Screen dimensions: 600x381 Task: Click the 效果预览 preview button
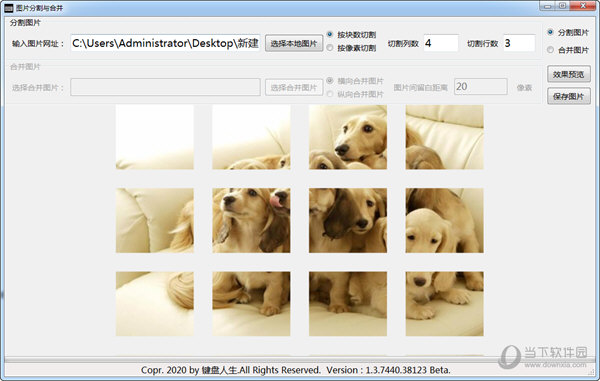[569, 74]
